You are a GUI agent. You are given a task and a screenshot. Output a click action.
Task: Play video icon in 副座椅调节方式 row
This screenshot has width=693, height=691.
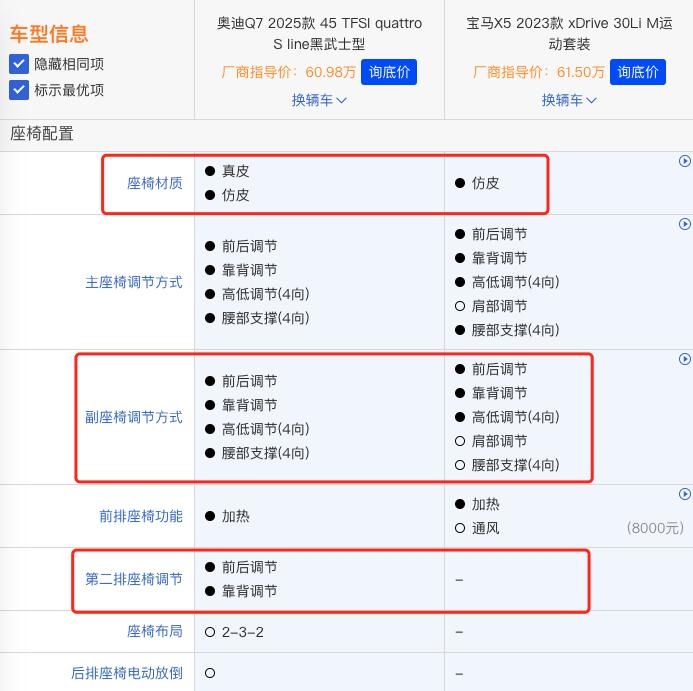click(685, 359)
